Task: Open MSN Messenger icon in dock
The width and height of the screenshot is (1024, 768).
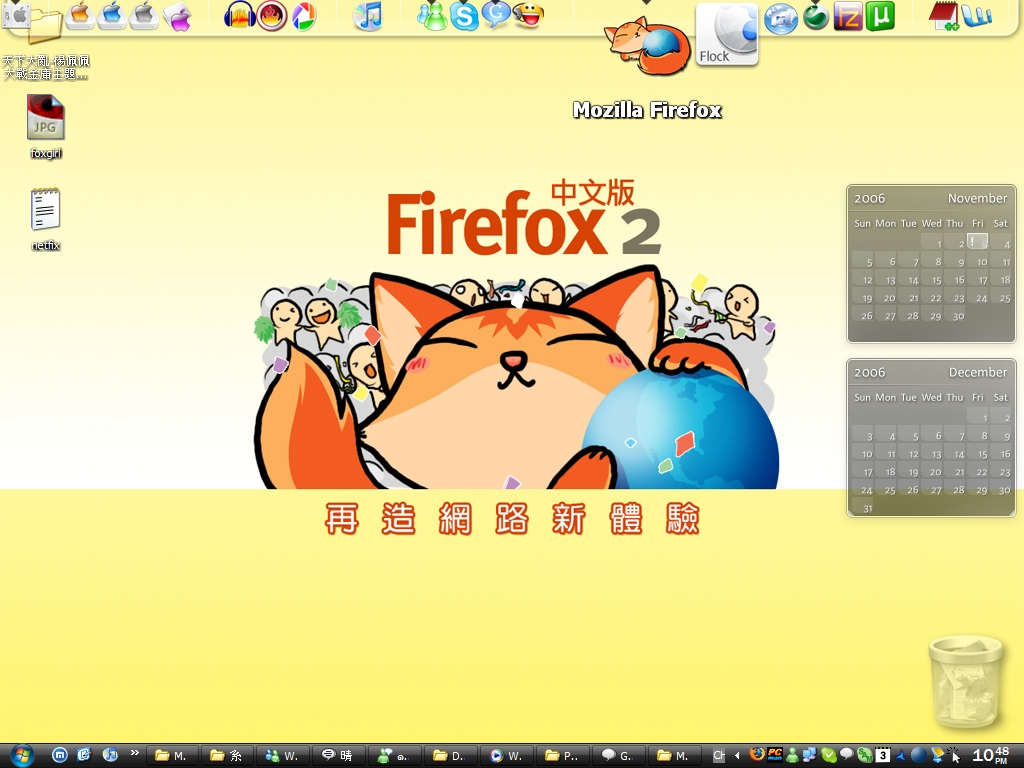Action: (432, 15)
